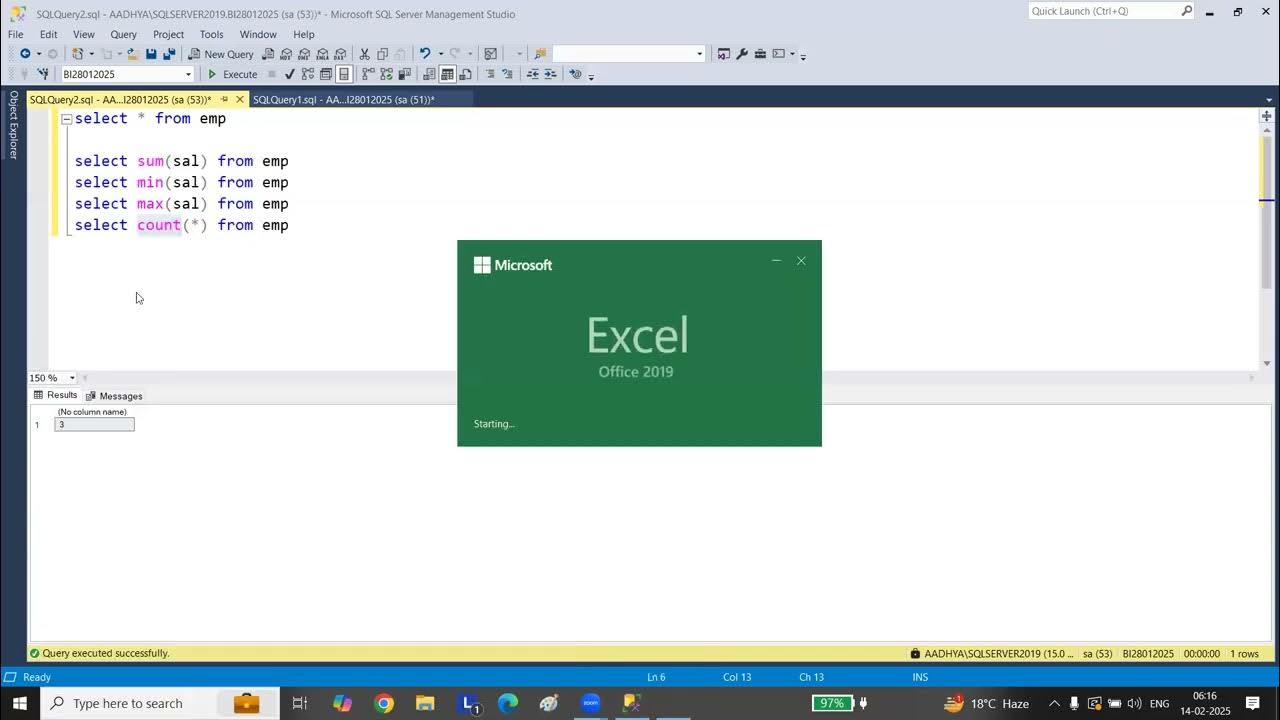Switch to Results to Grid output
The image size is (1280, 720).
point(447,74)
